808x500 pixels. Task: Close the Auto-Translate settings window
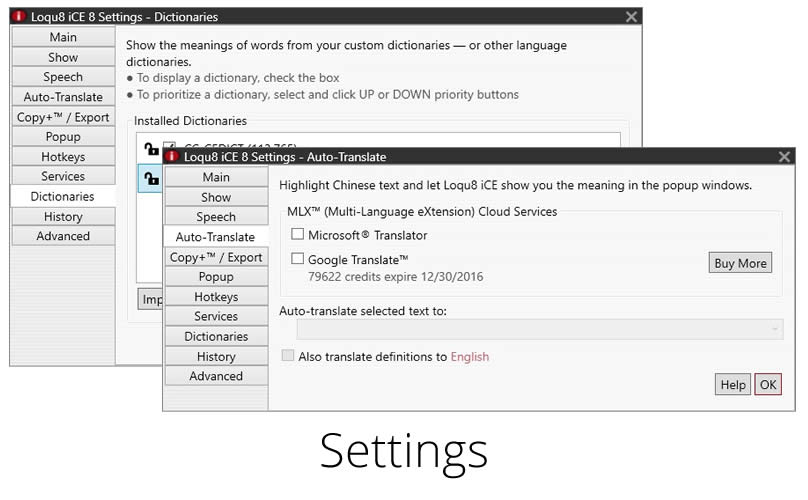tap(784, 157)
